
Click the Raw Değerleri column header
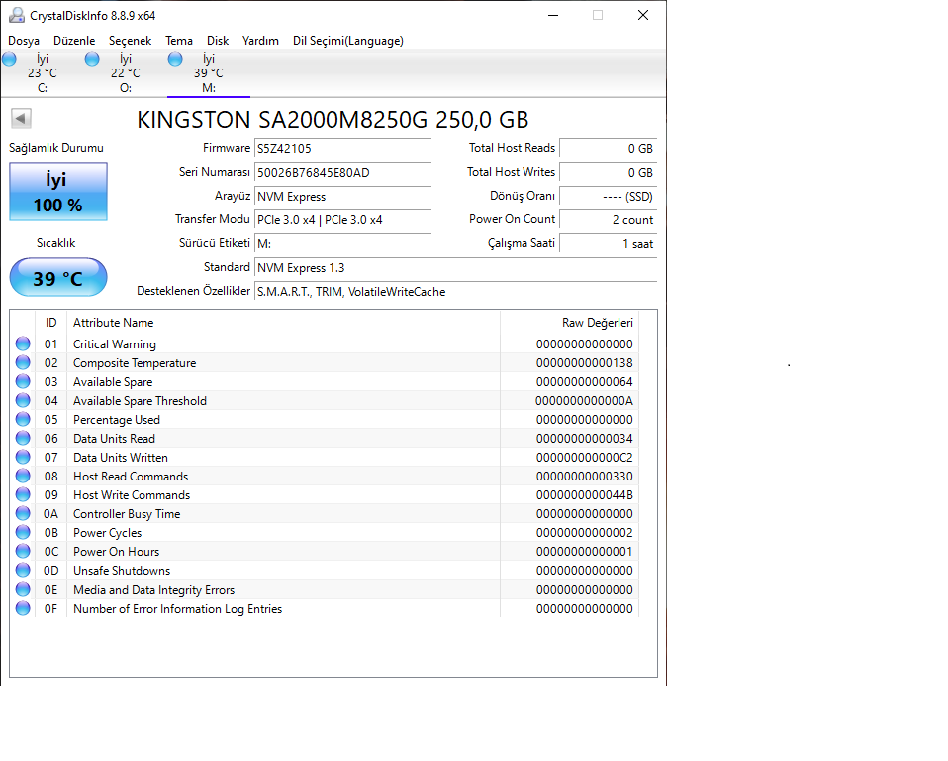click(569, 323)
